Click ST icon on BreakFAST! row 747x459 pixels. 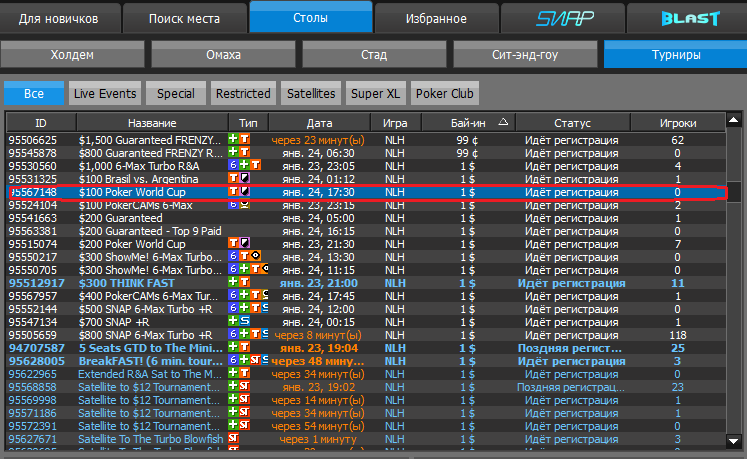click(256, 359)
